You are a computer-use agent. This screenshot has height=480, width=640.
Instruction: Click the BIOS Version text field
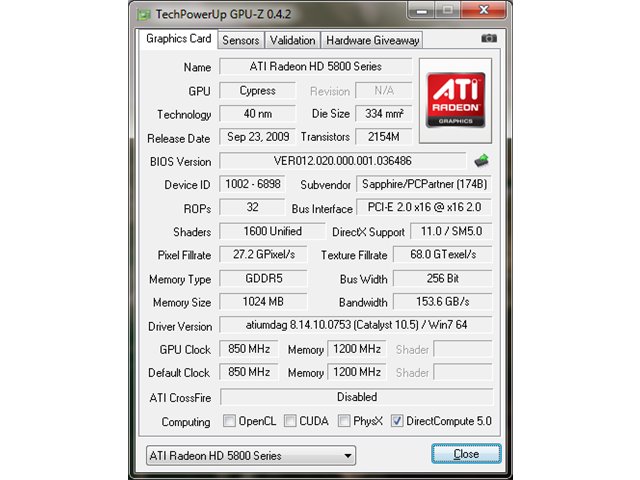tap(342, 161)
